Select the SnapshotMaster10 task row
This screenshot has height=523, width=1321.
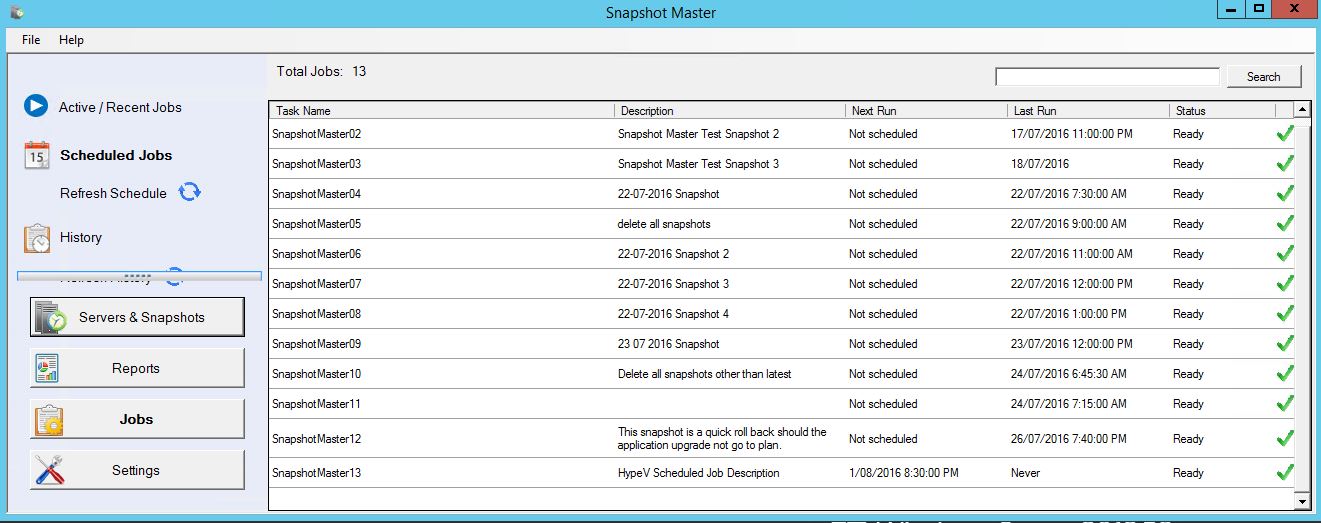(781, 374)
